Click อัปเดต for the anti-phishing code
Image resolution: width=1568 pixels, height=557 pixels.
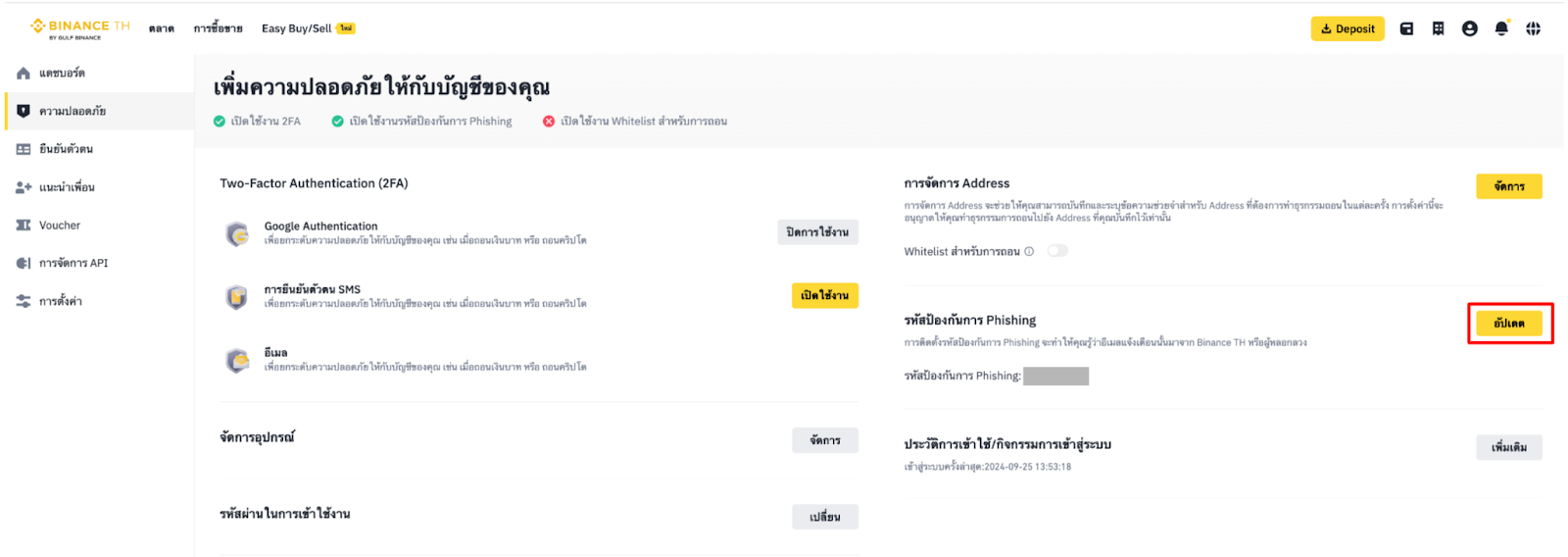pos(1508,324)
